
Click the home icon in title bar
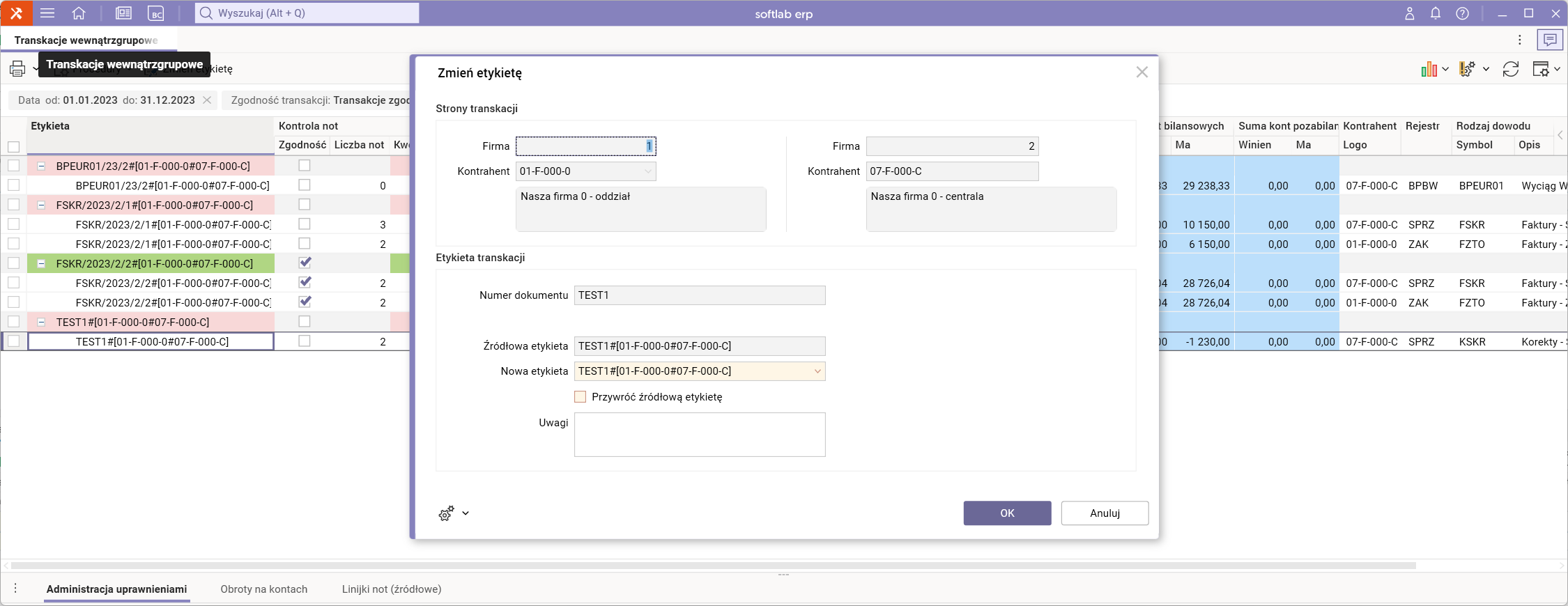click(x=79, y=13)
